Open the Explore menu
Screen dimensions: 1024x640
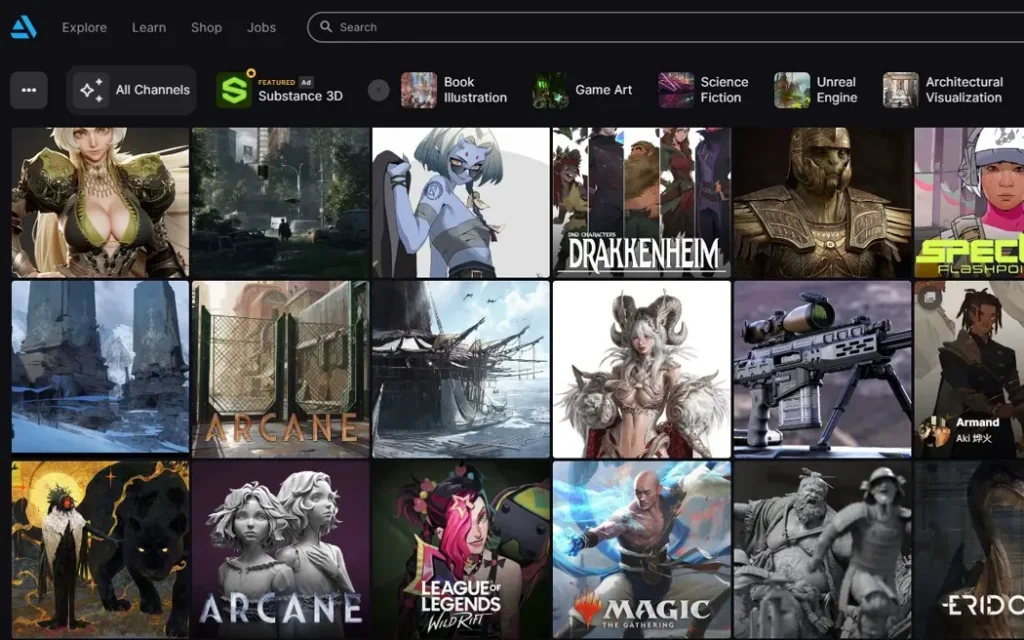click(84, 27)
